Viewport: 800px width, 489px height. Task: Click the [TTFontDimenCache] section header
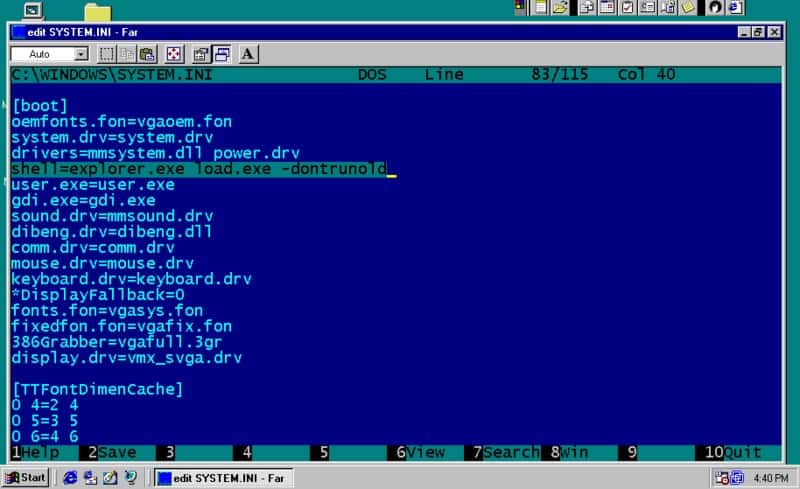97,389
